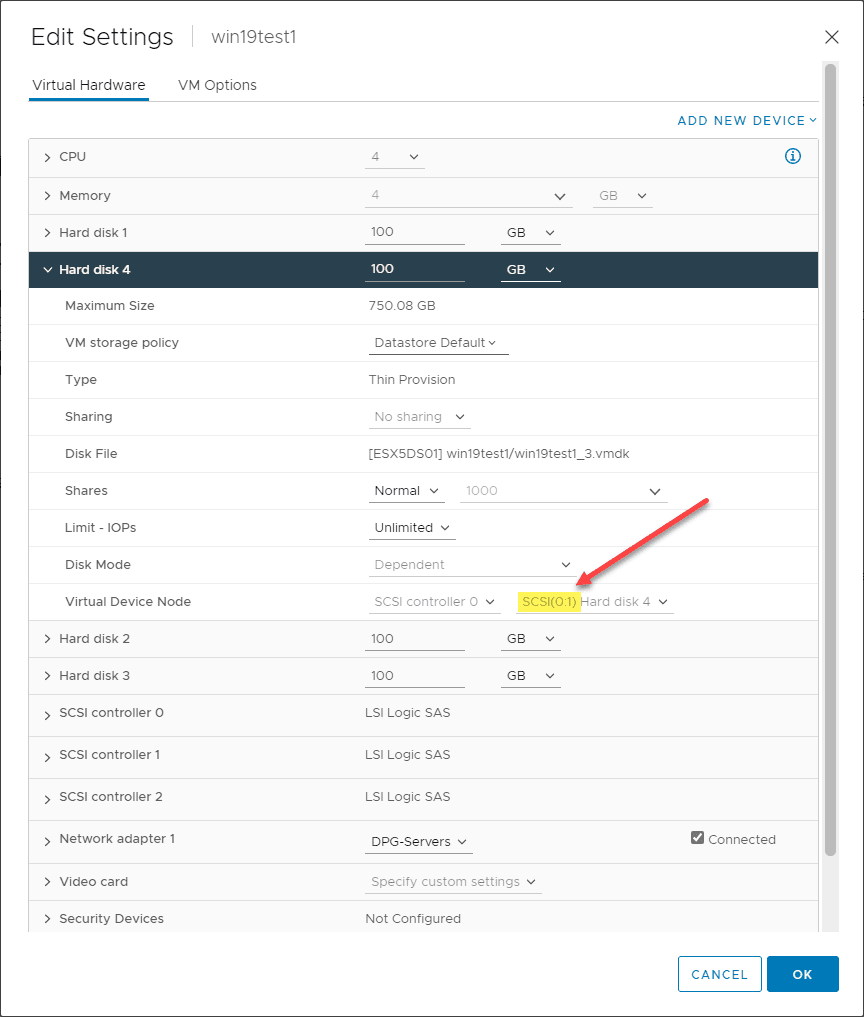Click the CPU information icon
The image size is (864, 1017).
793,156
